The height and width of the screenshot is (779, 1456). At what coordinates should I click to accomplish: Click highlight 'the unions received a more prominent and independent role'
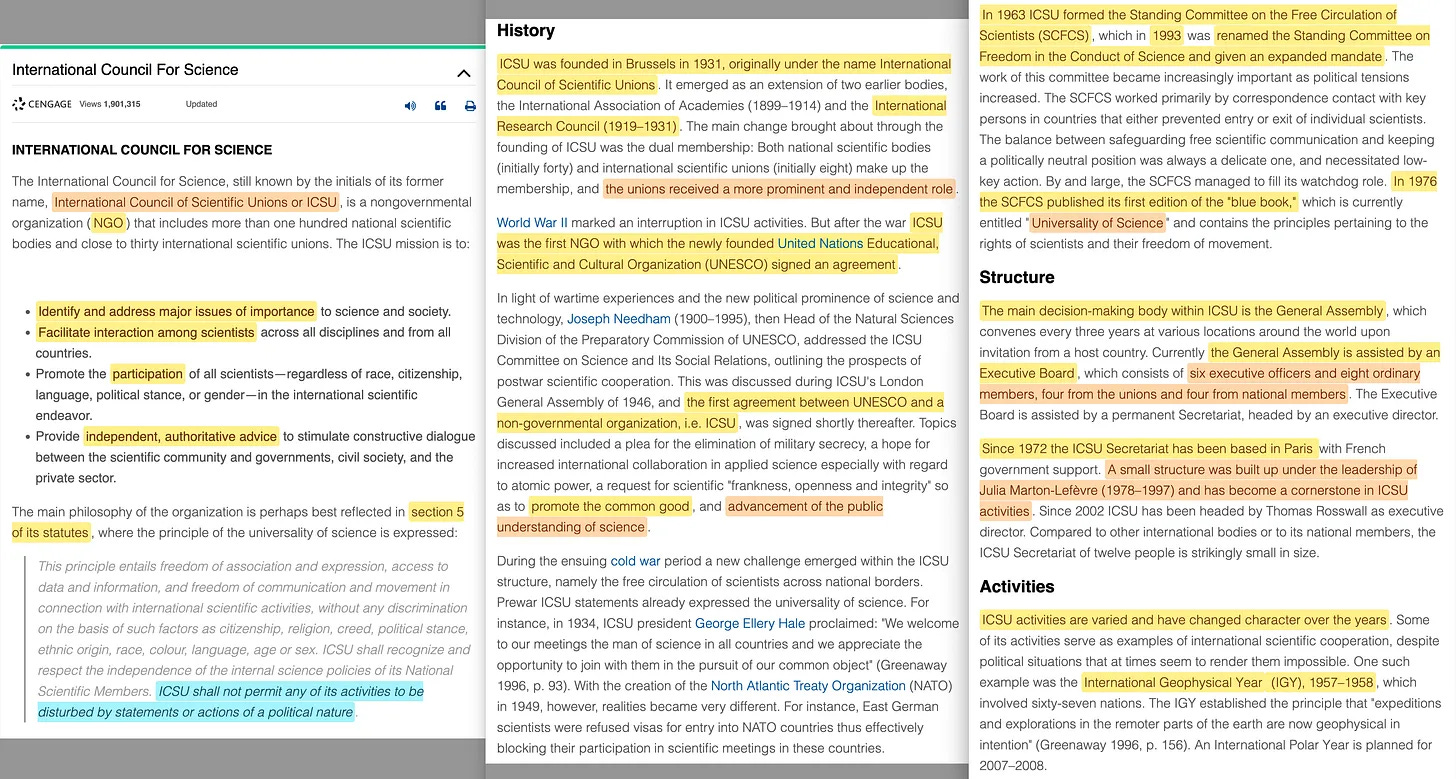[x=779, y=189]
